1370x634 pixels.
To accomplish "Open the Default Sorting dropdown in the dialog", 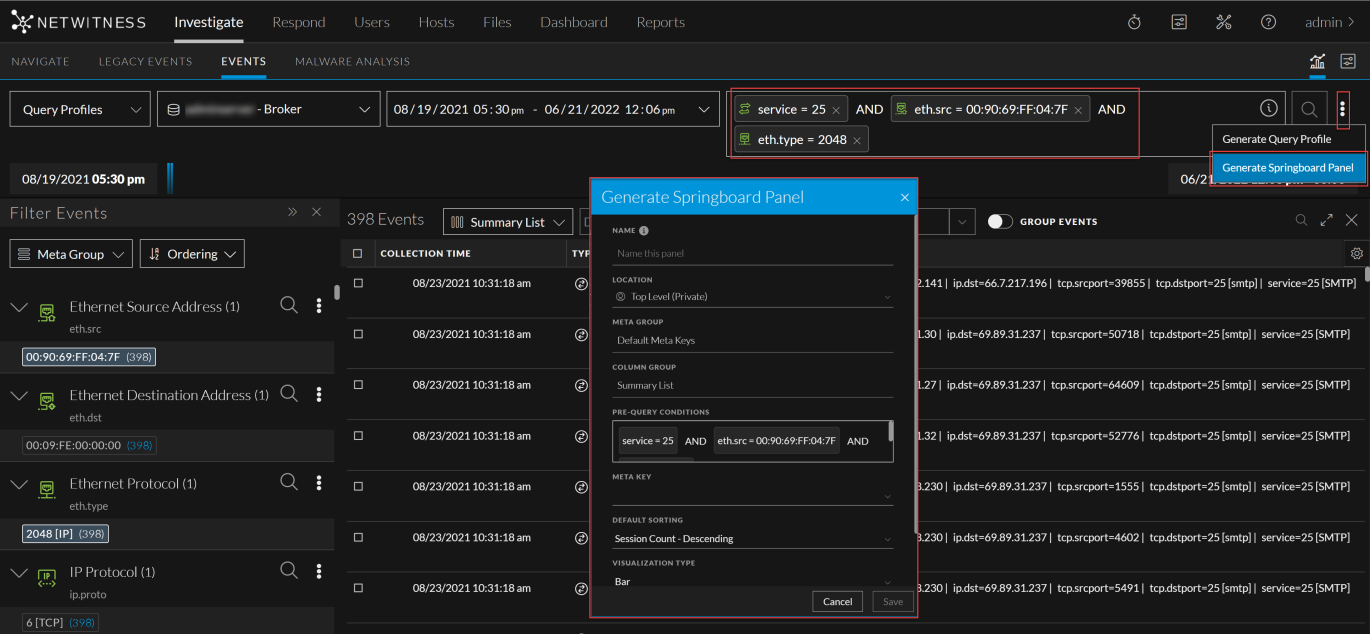I will pyautogui.click(x=752, y=538).
